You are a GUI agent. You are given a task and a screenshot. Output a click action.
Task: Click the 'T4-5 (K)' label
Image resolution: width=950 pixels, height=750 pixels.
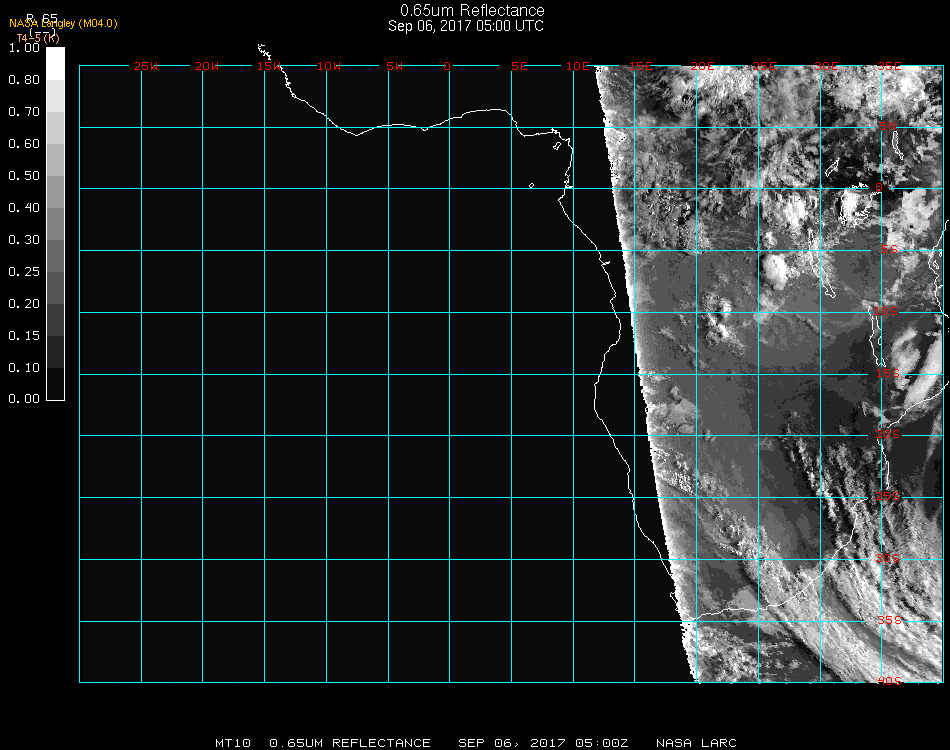pyautogui.click(x=38, y=38)
